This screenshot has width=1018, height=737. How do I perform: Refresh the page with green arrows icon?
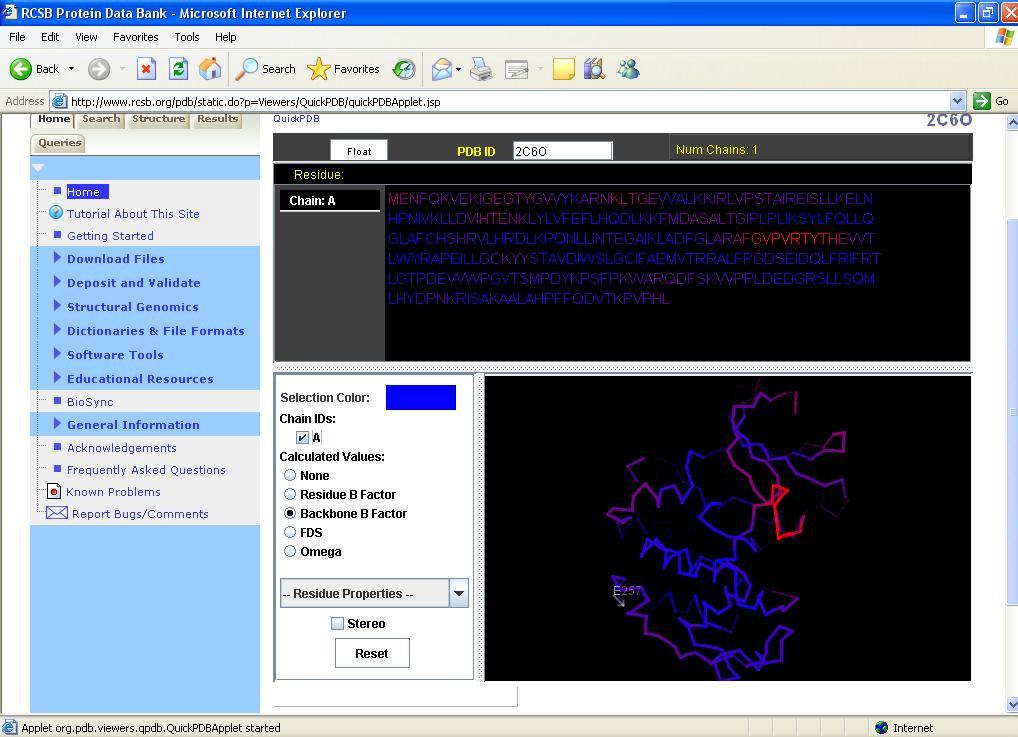click(x=179, y=69)
